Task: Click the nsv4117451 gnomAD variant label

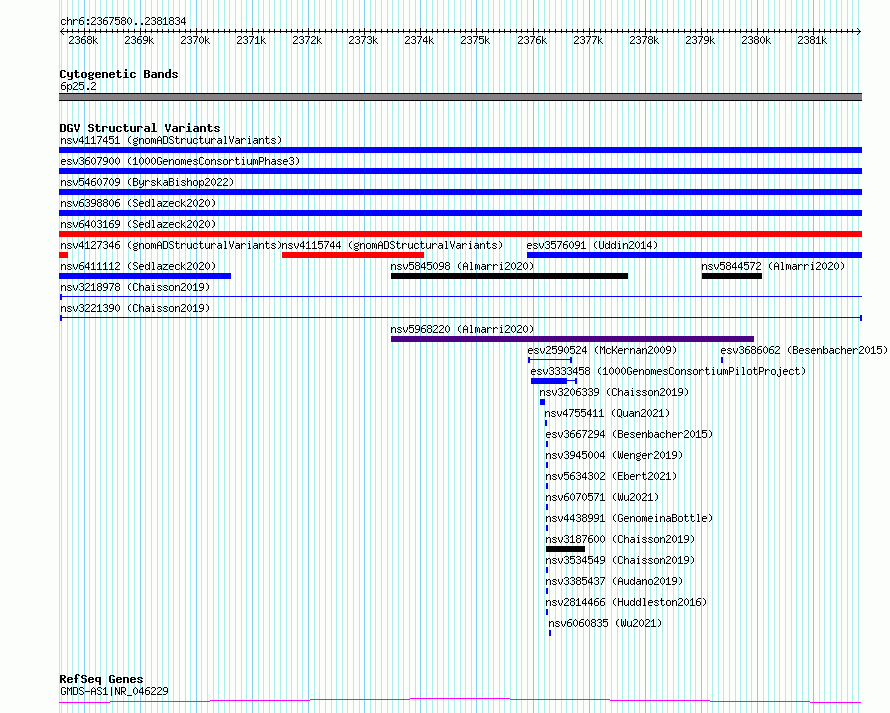Action: (x=171, y=140)
